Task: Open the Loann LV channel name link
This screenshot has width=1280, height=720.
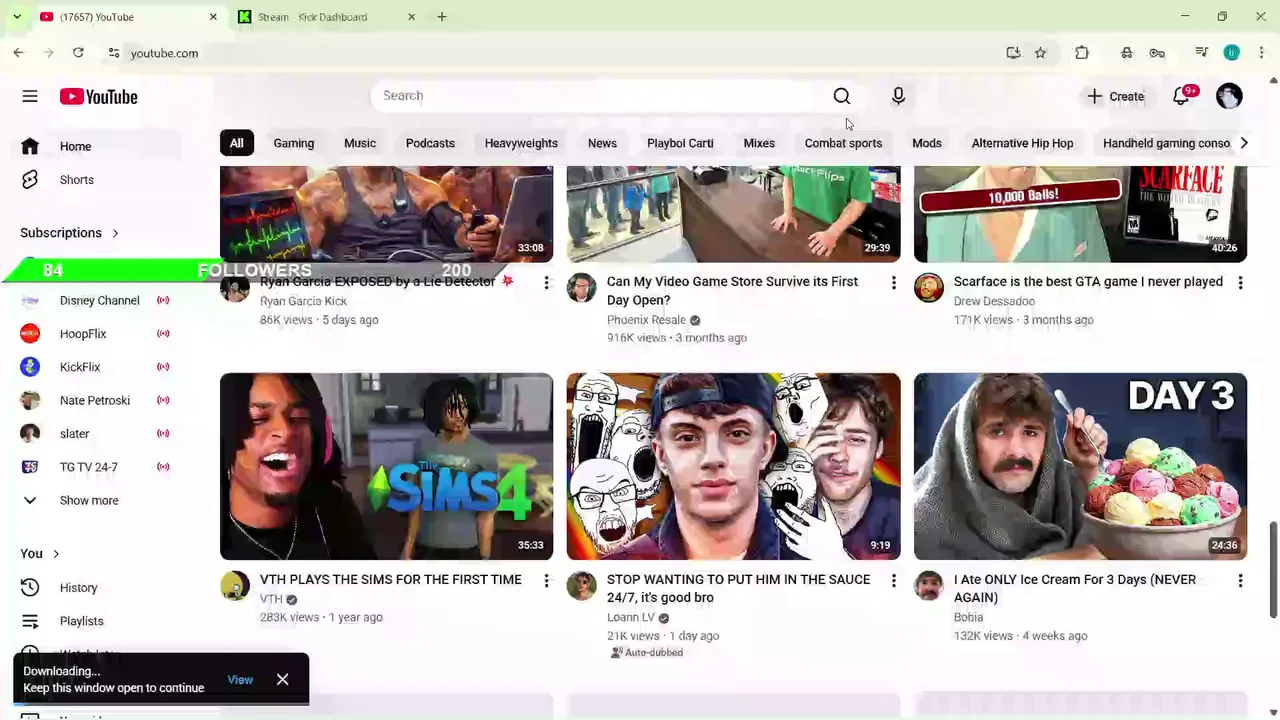Action: point(630,618)
